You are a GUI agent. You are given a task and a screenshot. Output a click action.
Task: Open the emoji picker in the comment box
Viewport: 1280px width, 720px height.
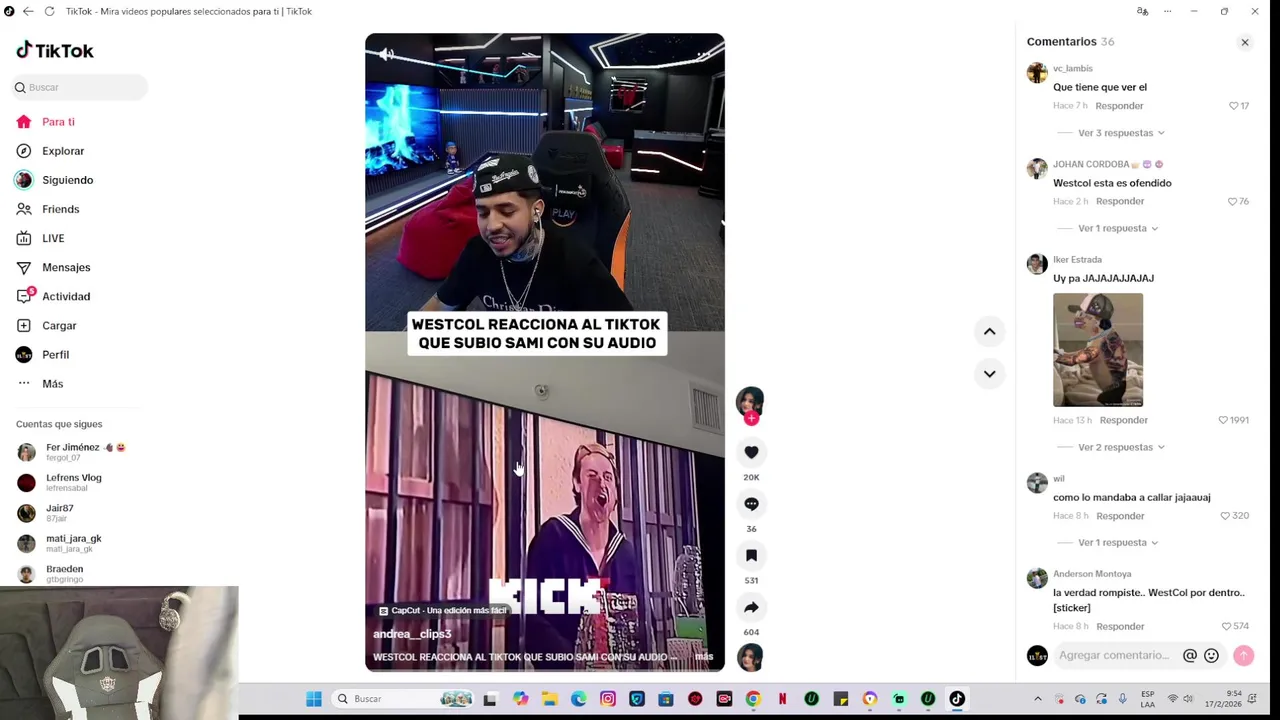1211,656
